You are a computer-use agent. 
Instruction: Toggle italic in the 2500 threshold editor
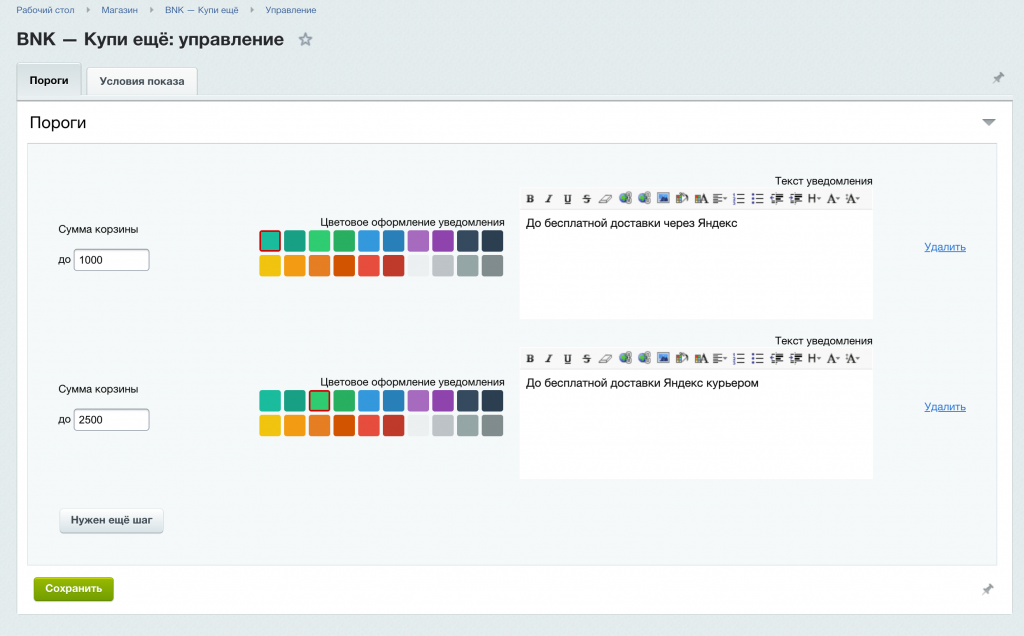pos(549,358)
